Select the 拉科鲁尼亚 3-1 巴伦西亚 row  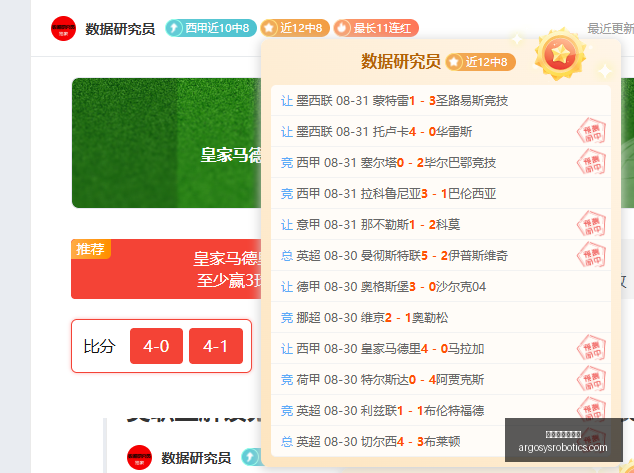(x=441, y=194)
